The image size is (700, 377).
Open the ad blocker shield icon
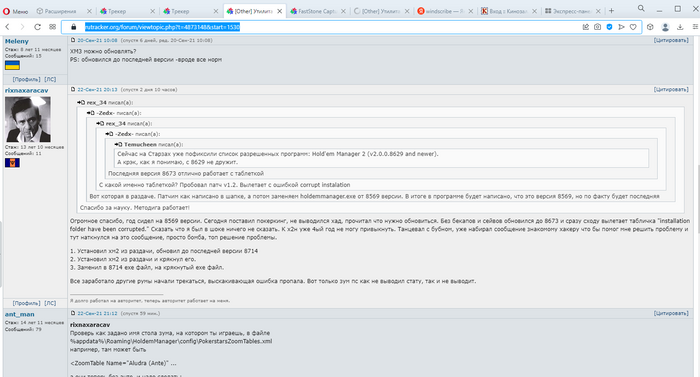(609, 27)
